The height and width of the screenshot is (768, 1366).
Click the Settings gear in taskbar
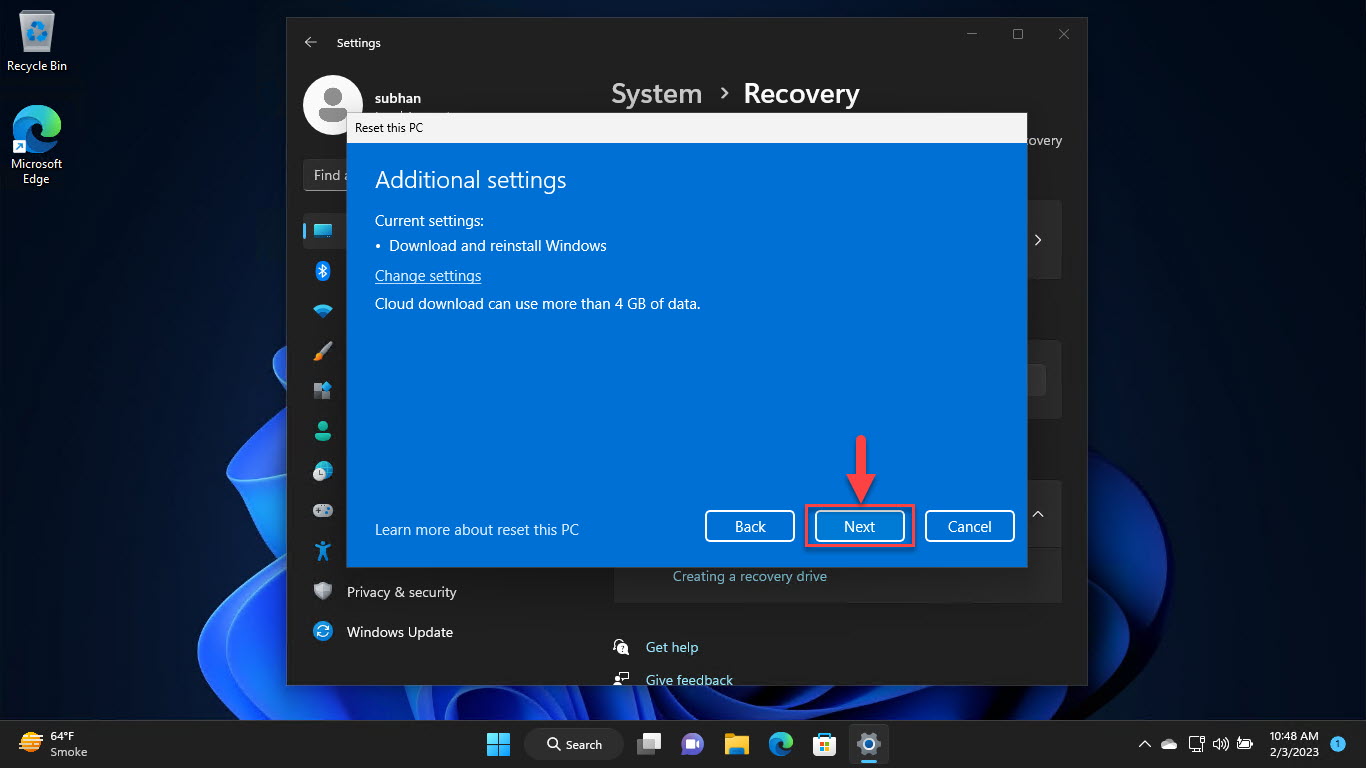click(869, 744)
